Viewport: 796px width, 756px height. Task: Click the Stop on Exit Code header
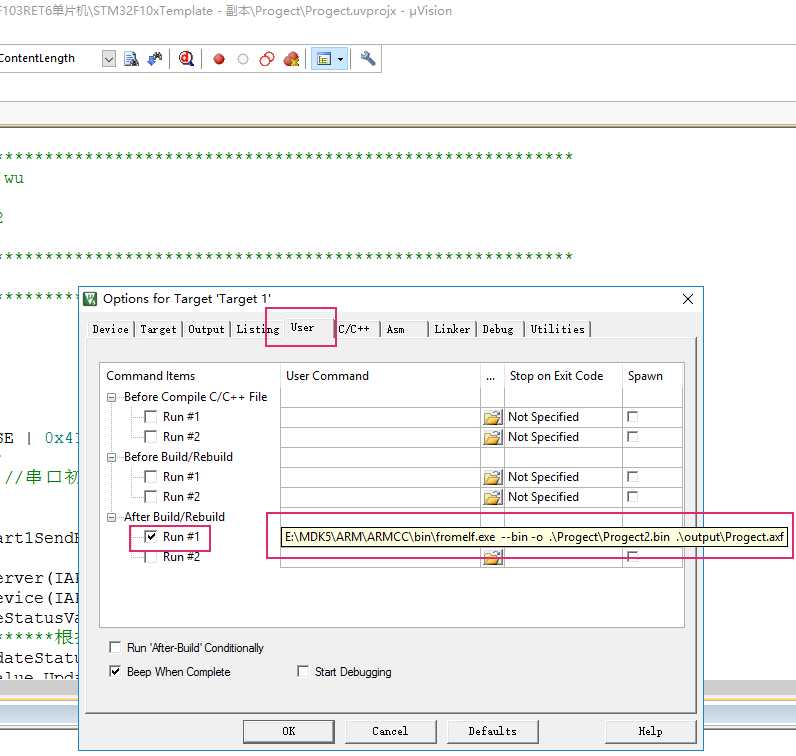pos(556,376)
